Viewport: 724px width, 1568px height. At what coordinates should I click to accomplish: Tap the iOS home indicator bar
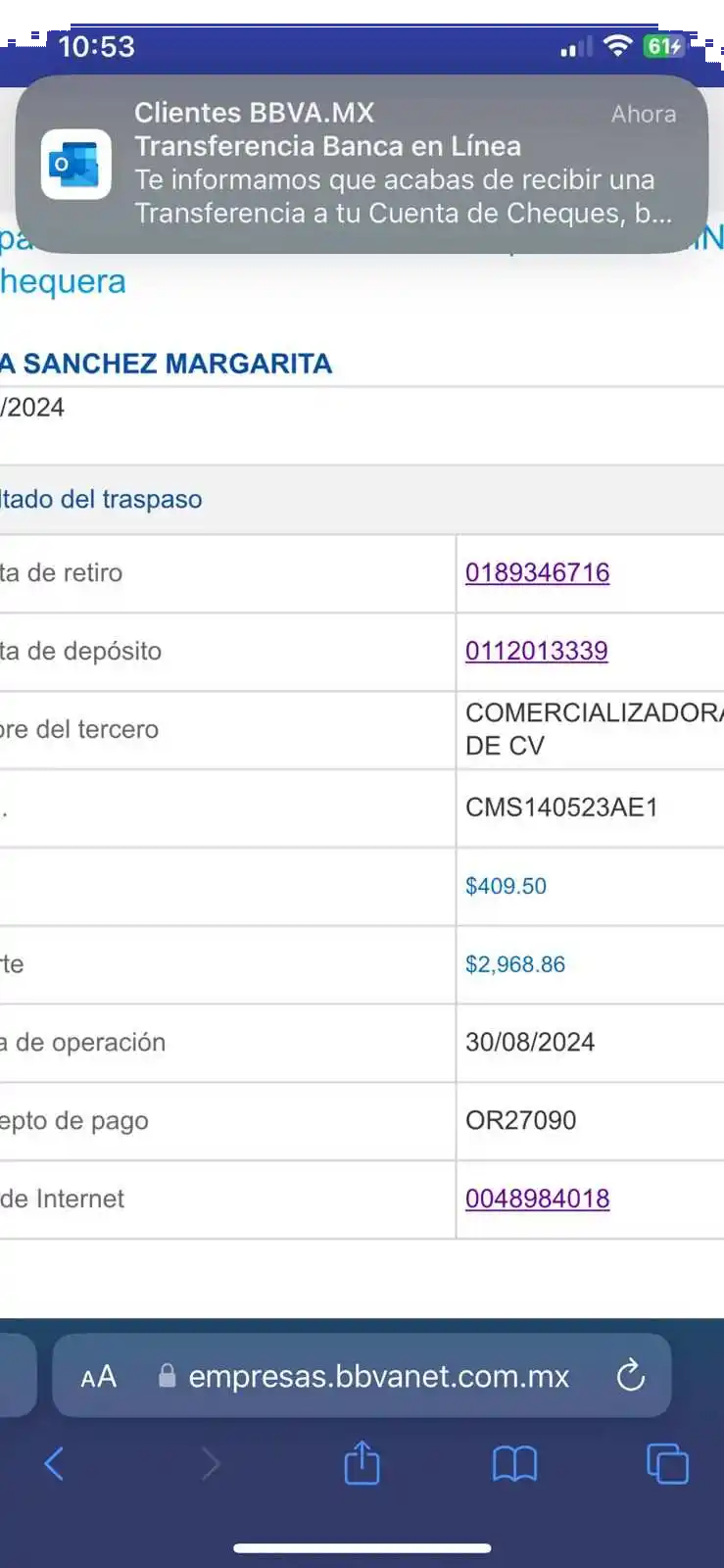click(x=362, y=1548)
